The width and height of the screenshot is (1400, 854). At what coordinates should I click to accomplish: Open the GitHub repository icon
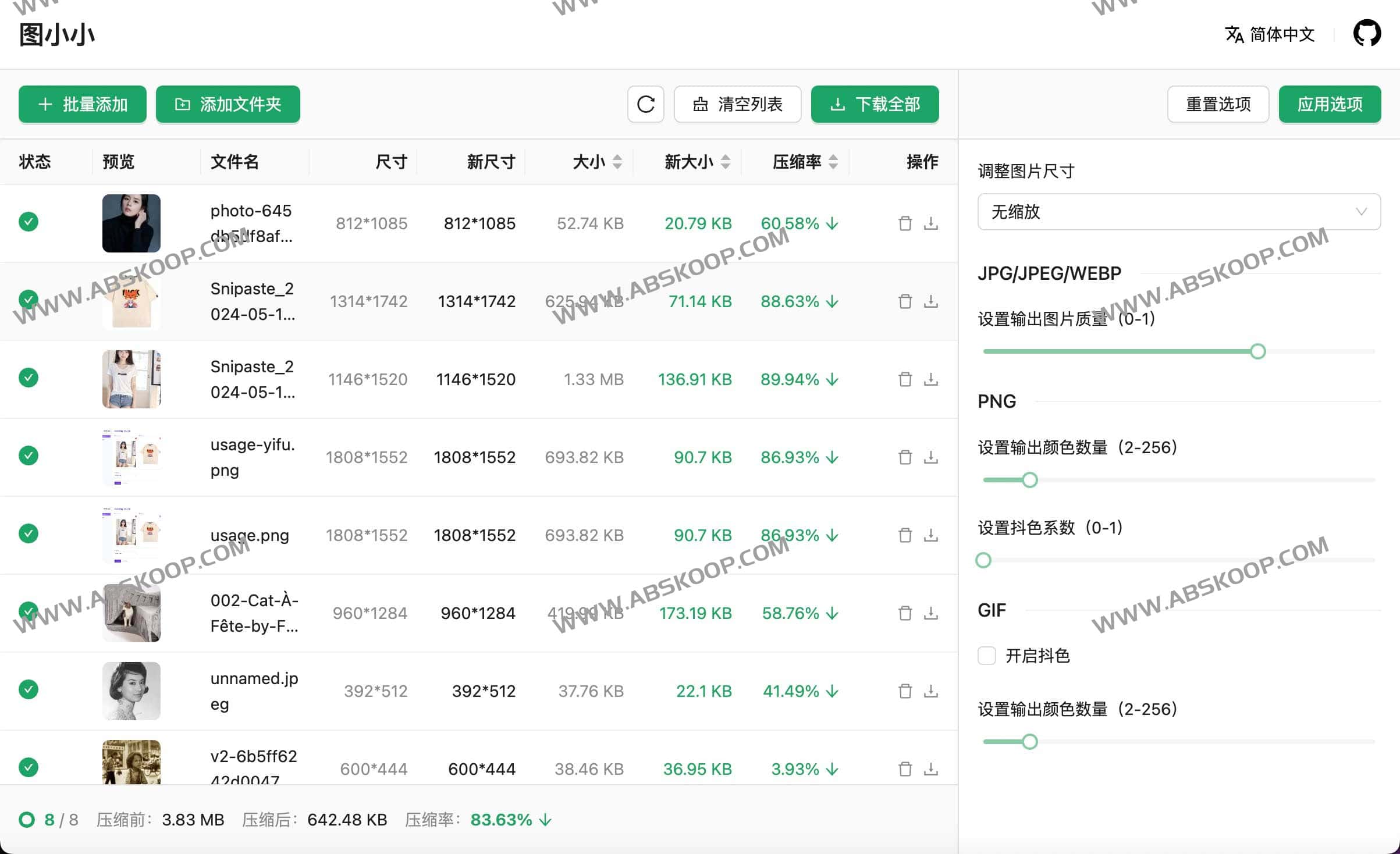point(1367,33)
